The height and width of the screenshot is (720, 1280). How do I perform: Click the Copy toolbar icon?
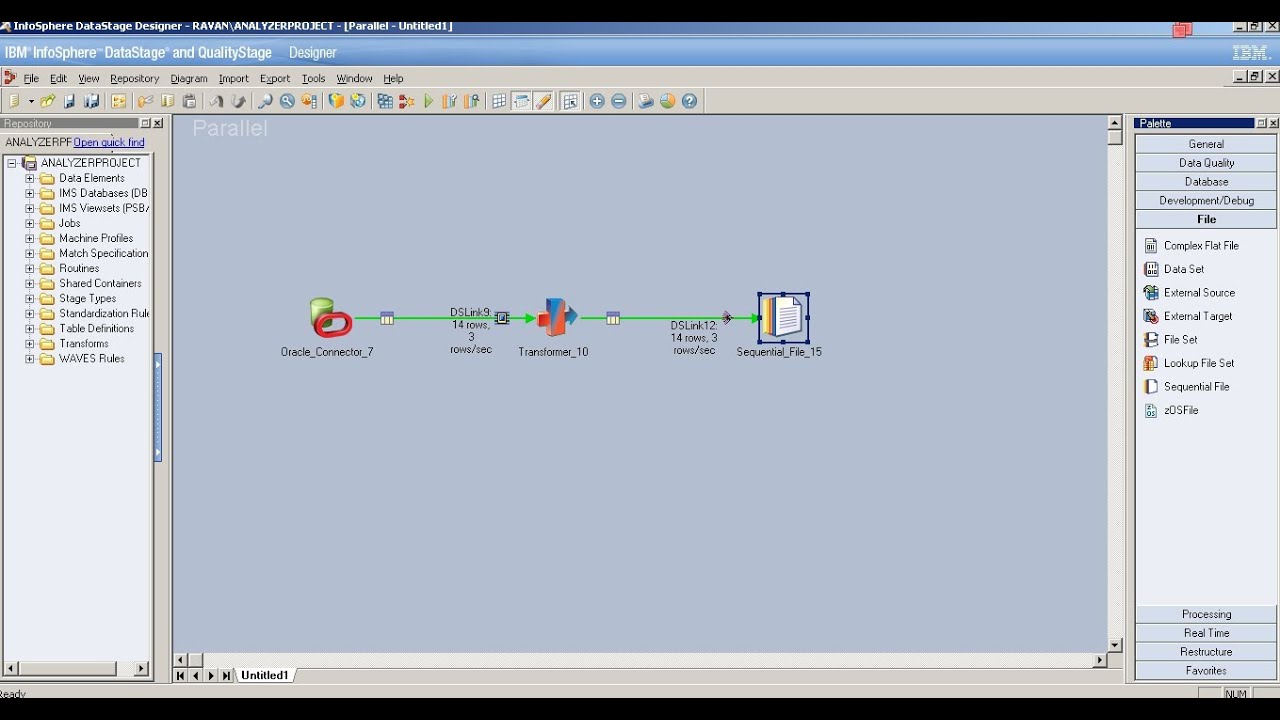168,101
